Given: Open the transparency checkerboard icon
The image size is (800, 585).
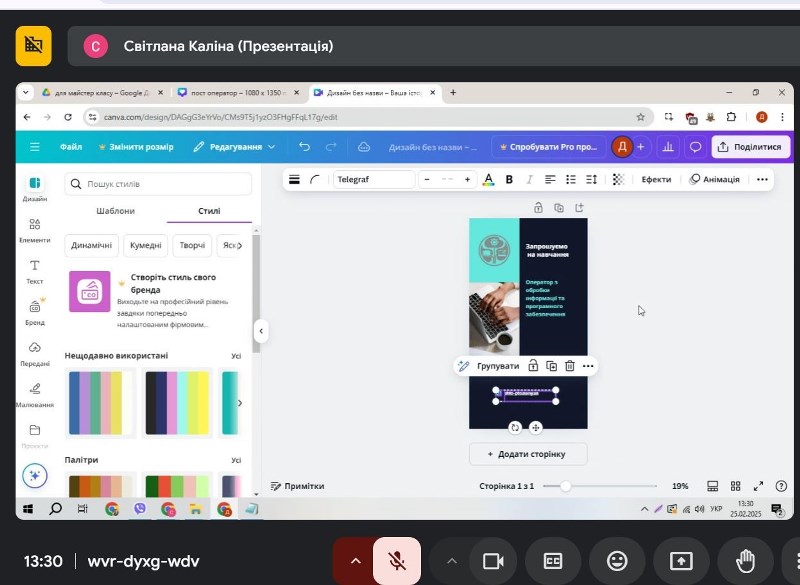Looking at the screenshot, I should (618, 180).
